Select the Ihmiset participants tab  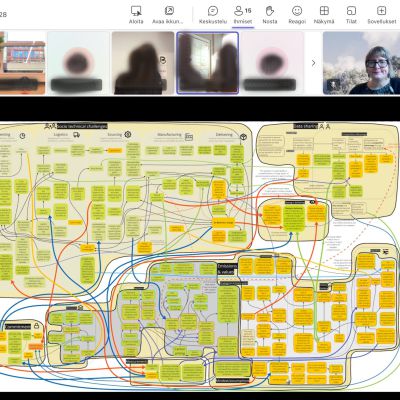[243, 15]
